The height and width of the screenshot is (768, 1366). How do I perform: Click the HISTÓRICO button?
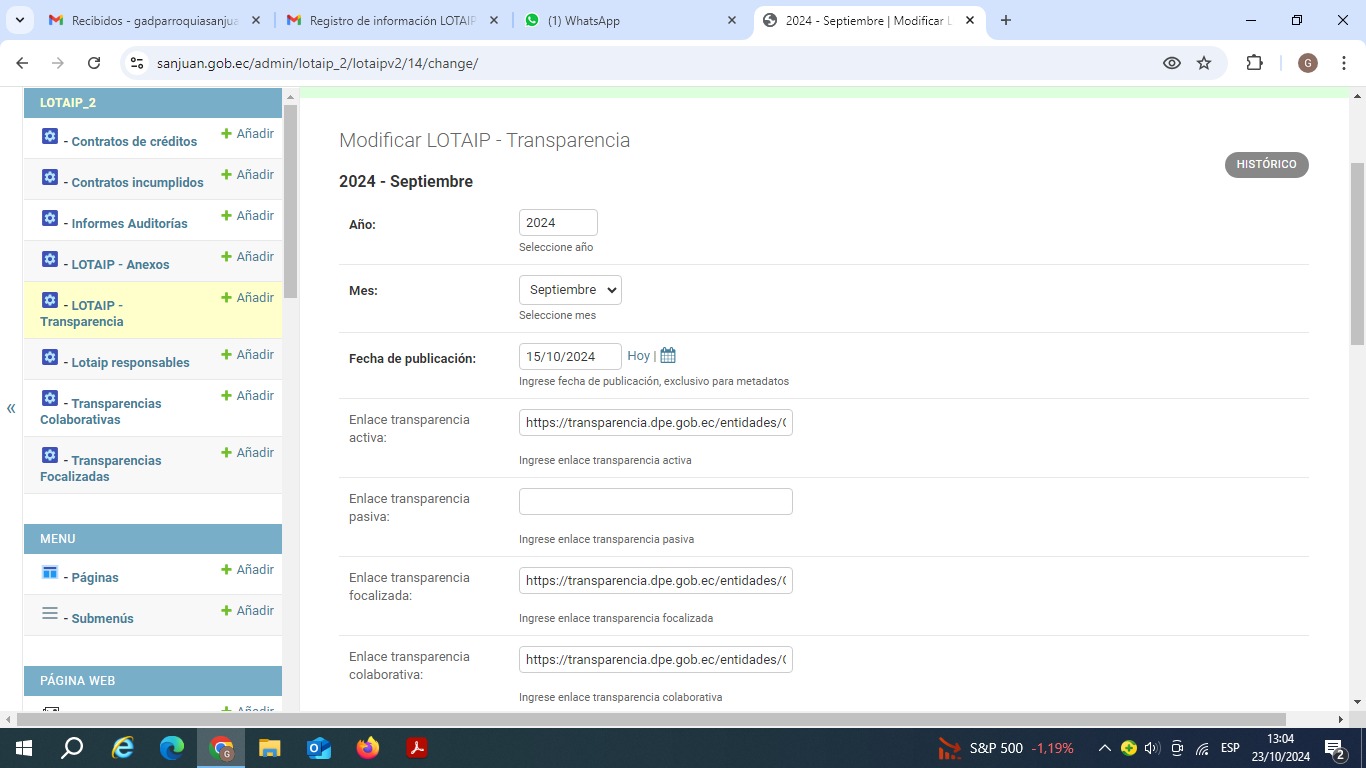click(1266, 165)
